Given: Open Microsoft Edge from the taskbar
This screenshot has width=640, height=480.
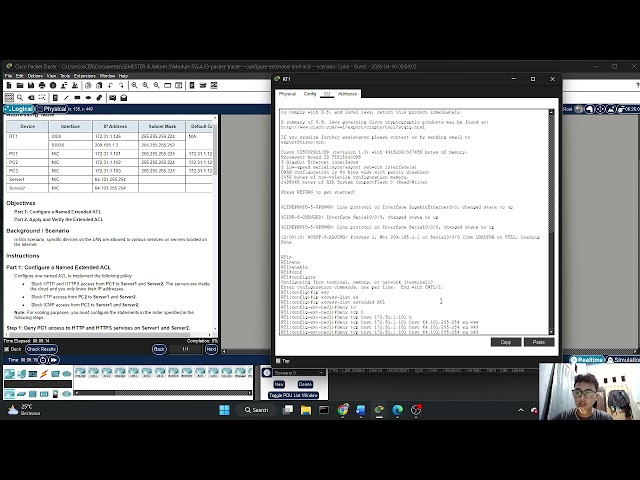Looking at the screenshot, I should pyautogui.click(x=398, y=410).
